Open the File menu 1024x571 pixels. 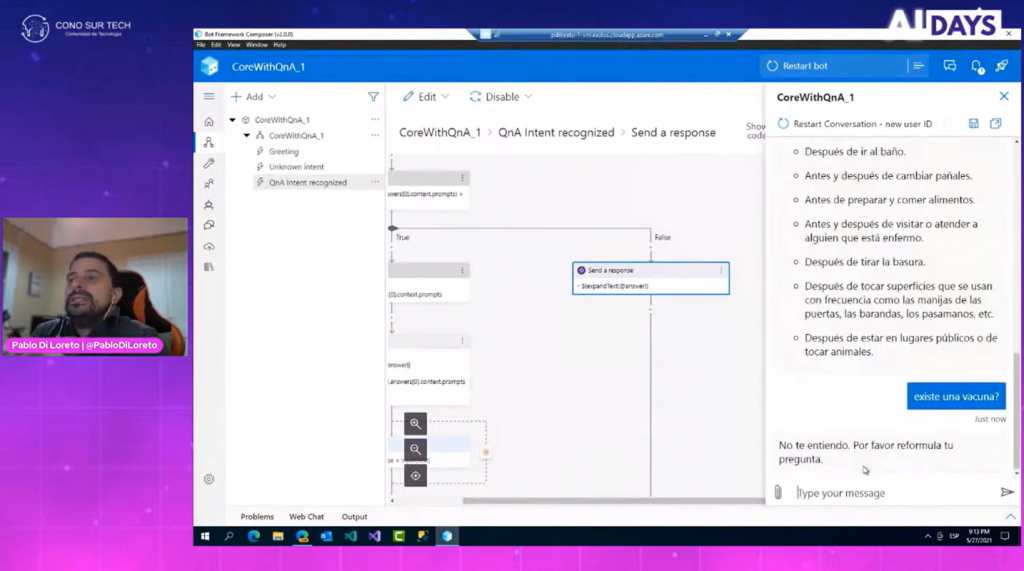click(201, 45)
